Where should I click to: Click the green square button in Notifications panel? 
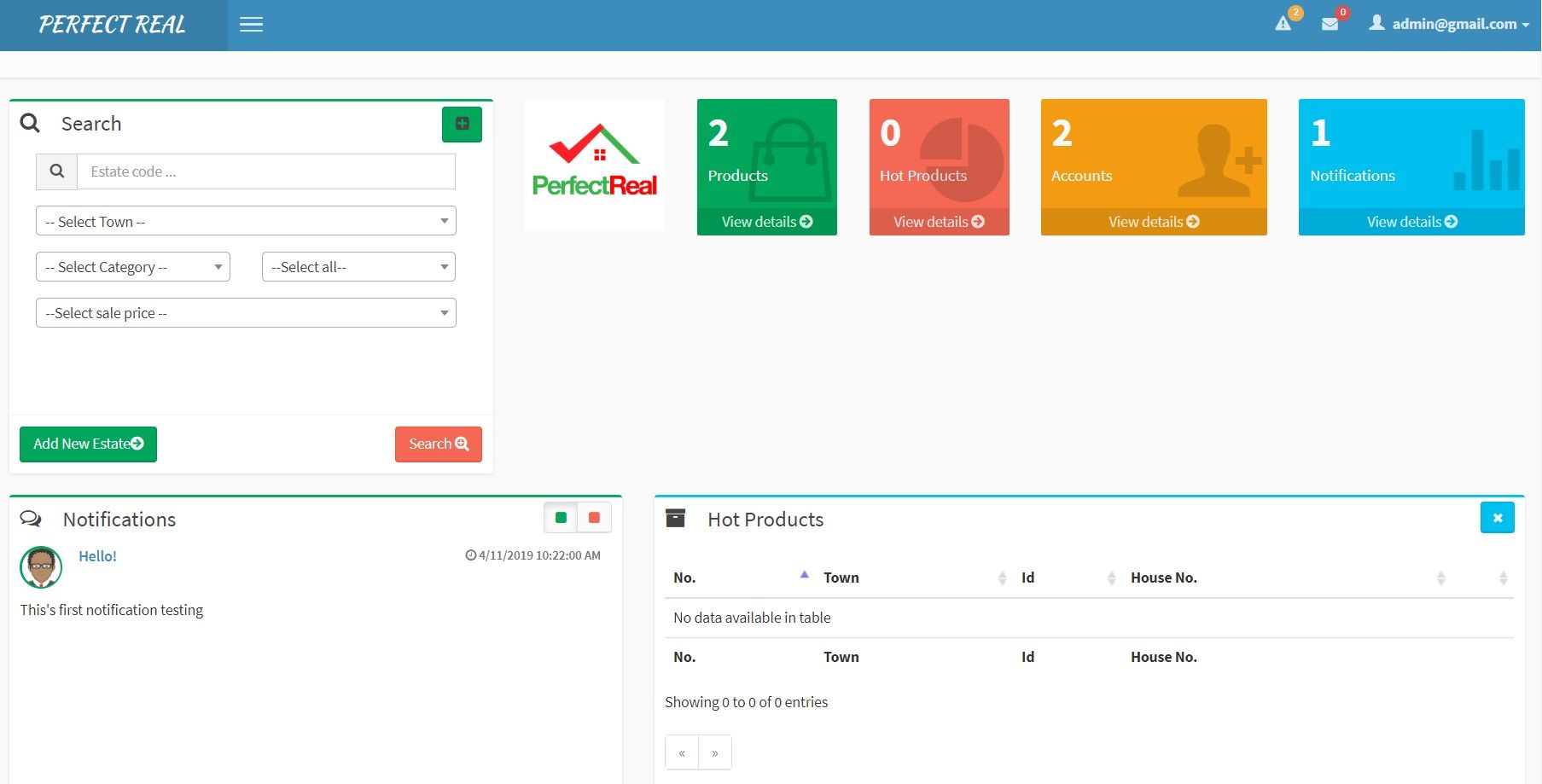click(561, 518)
